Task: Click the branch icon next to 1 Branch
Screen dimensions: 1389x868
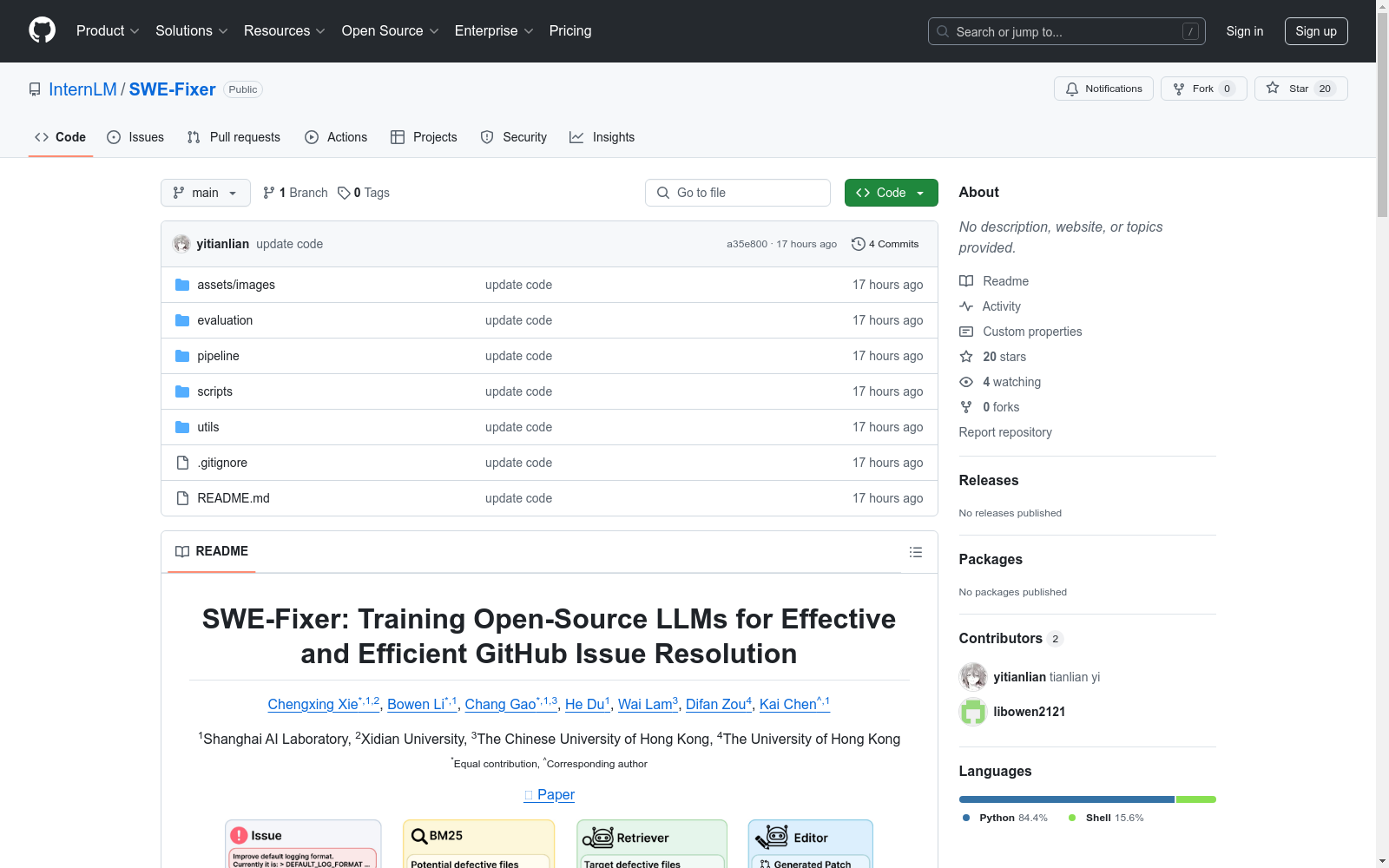Action: point(269,193)
